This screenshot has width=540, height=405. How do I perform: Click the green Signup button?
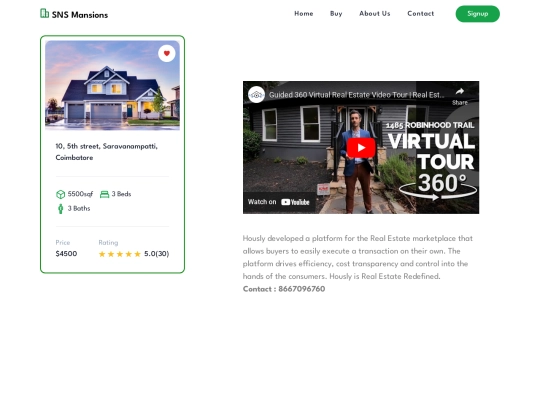pos(478,14)
